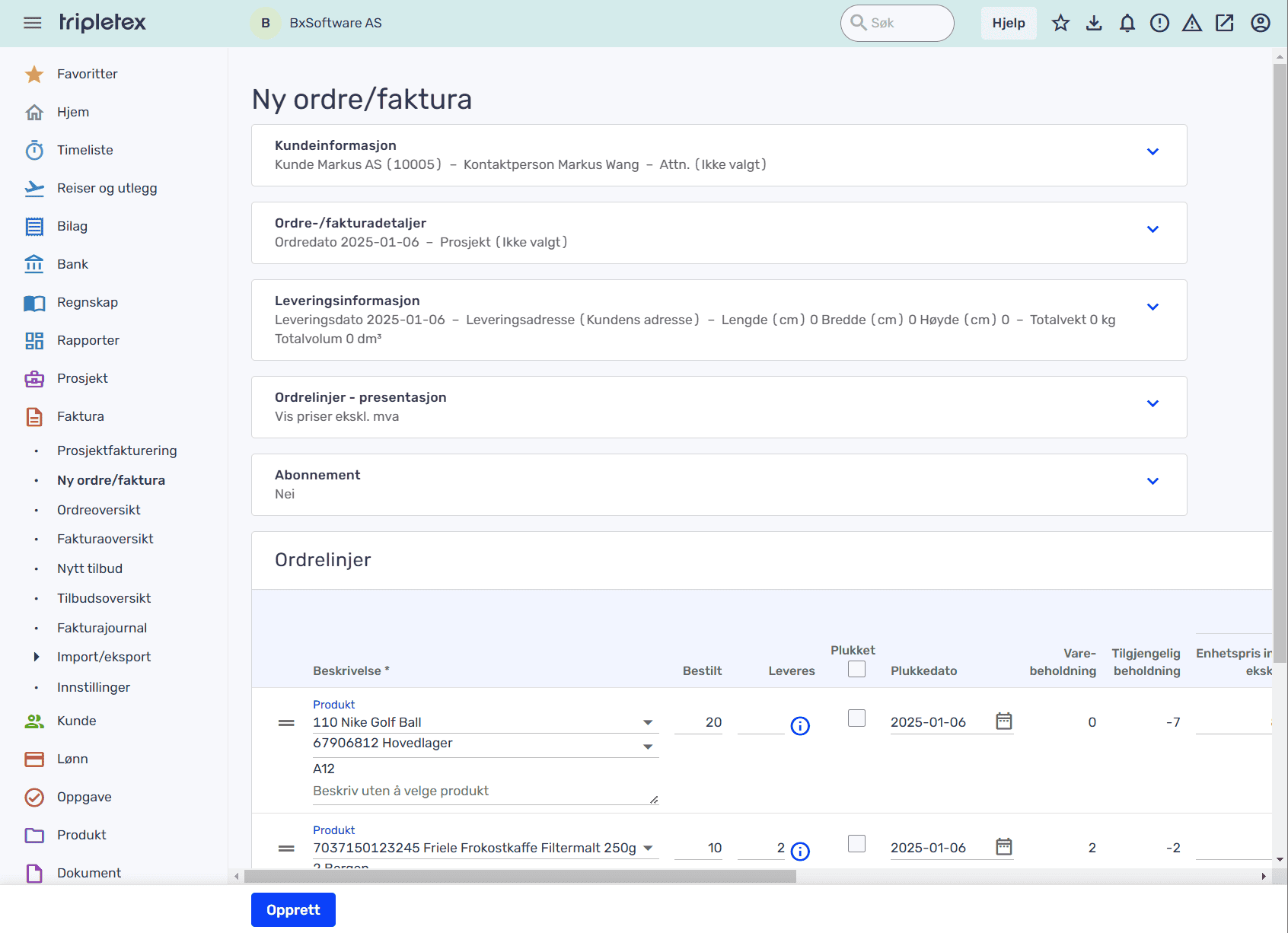Click the notifications bell icon
Viewport: 1288px width, 933px height.
point(1127,23)
